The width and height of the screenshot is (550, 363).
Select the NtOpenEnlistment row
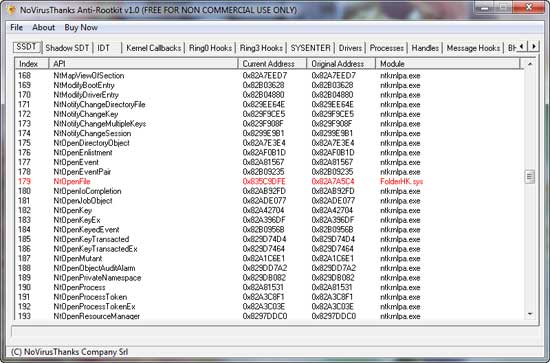point(269,153)
